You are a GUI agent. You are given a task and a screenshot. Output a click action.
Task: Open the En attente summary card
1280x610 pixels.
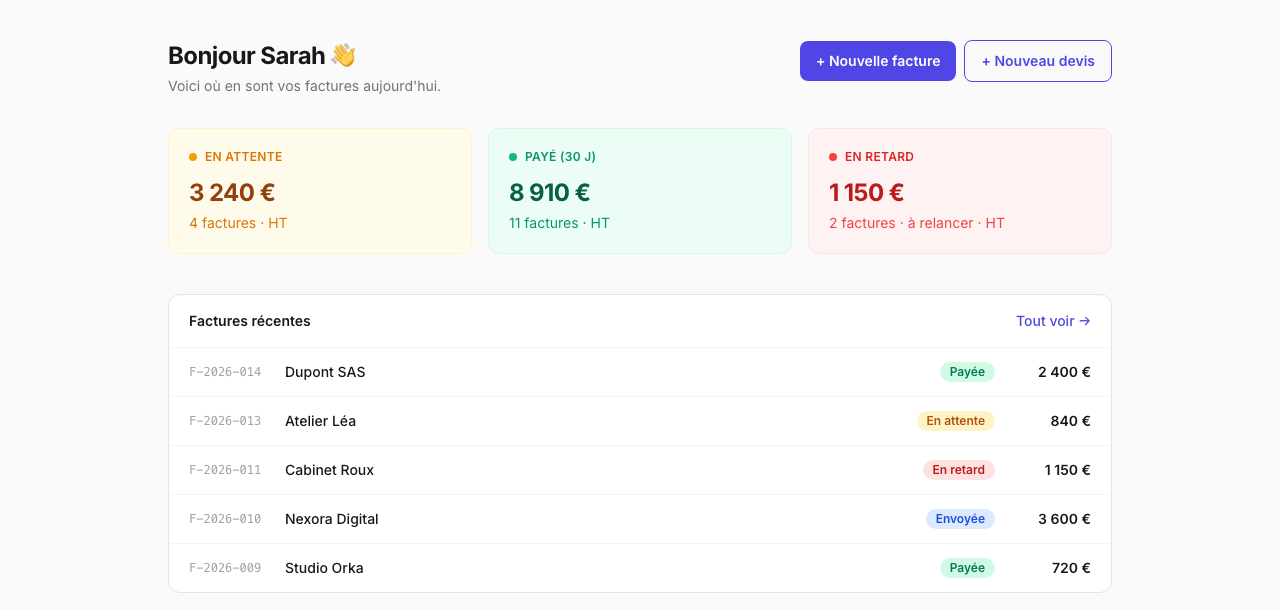[320, 191]
